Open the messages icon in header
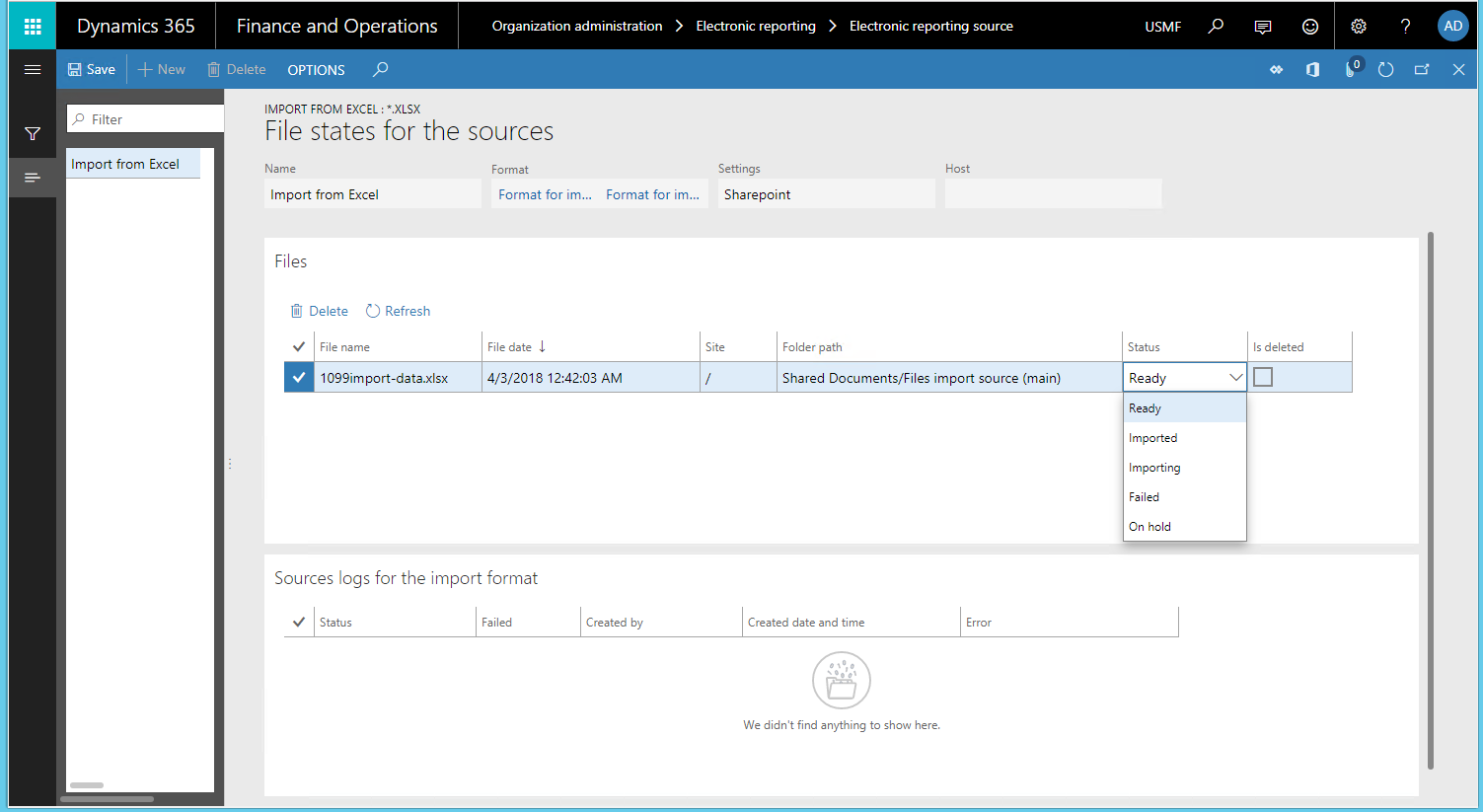 pos(1262,27)
